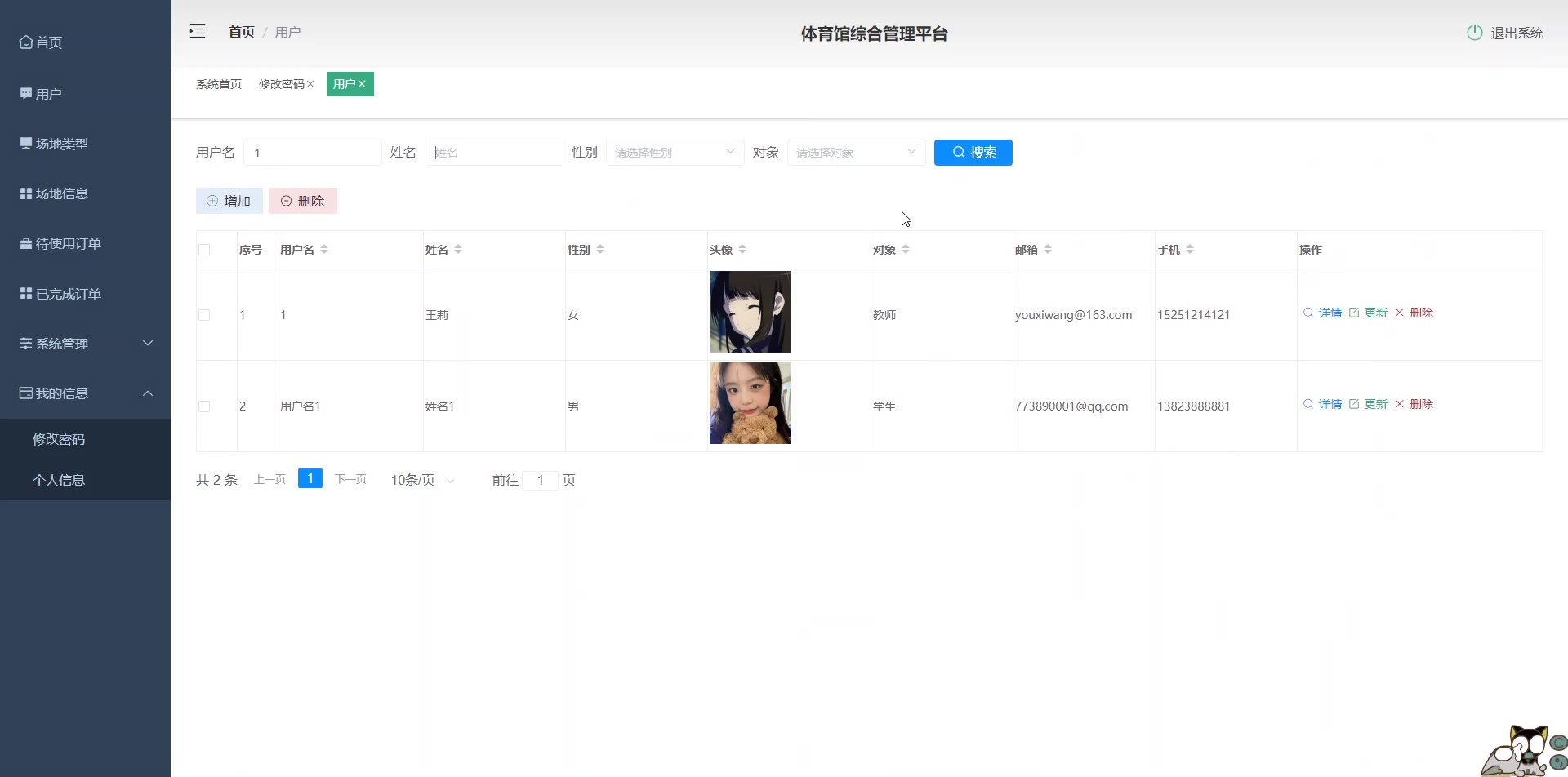Close the 修改密码 tab with its X
Screen dimensions: 1568x777
point(310,84)
